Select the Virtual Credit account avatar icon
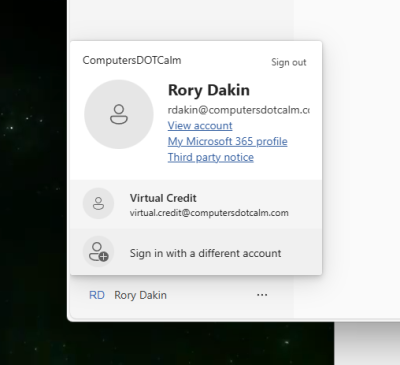This screenshot has height=365, width=400. click(x=98, y=203)
